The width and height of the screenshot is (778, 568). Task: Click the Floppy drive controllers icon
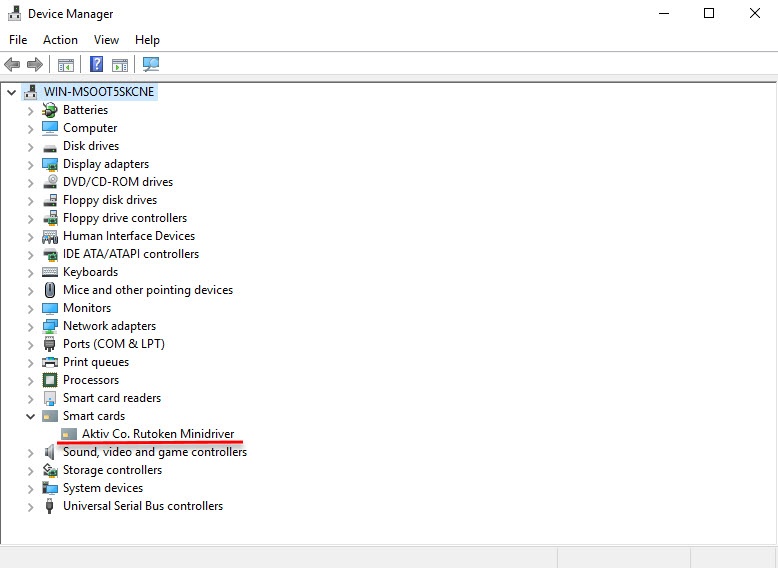click(50, 218)
